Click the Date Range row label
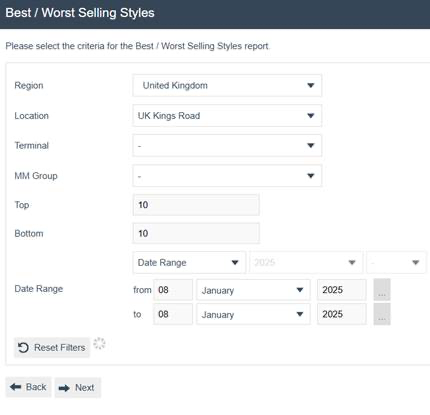This screenshot has height=415, width=430. click(x=39, y=289)
